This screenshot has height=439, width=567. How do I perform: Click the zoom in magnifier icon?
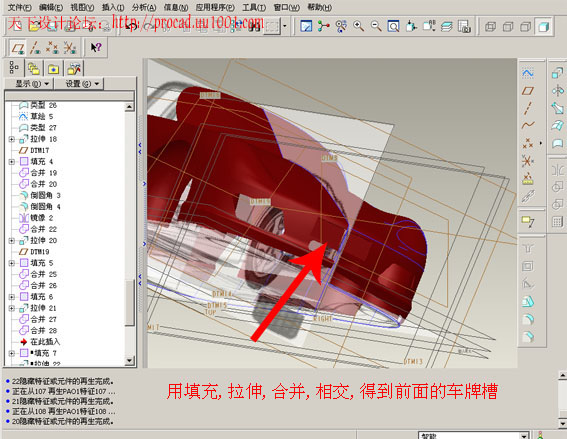pos(358,26)
